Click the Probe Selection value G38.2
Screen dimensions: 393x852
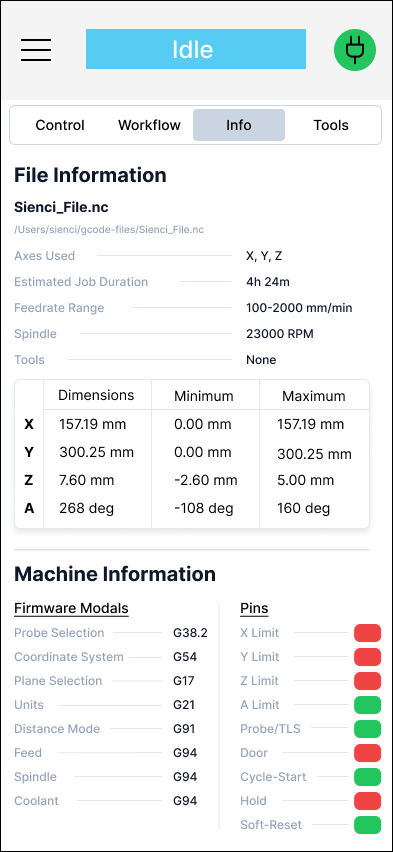coord(190,633)
